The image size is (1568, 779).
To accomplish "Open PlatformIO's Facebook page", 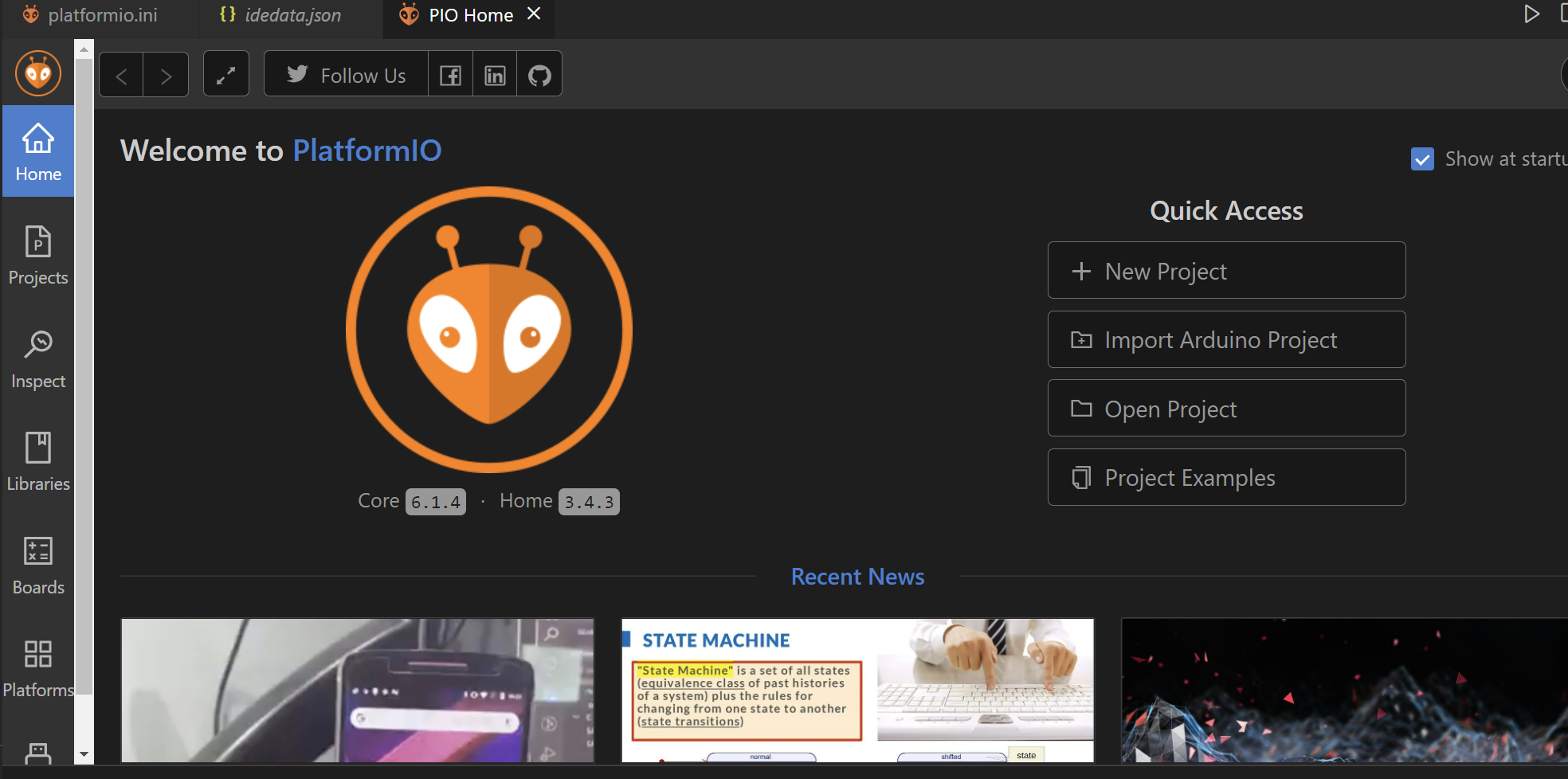I will (450, 73).
